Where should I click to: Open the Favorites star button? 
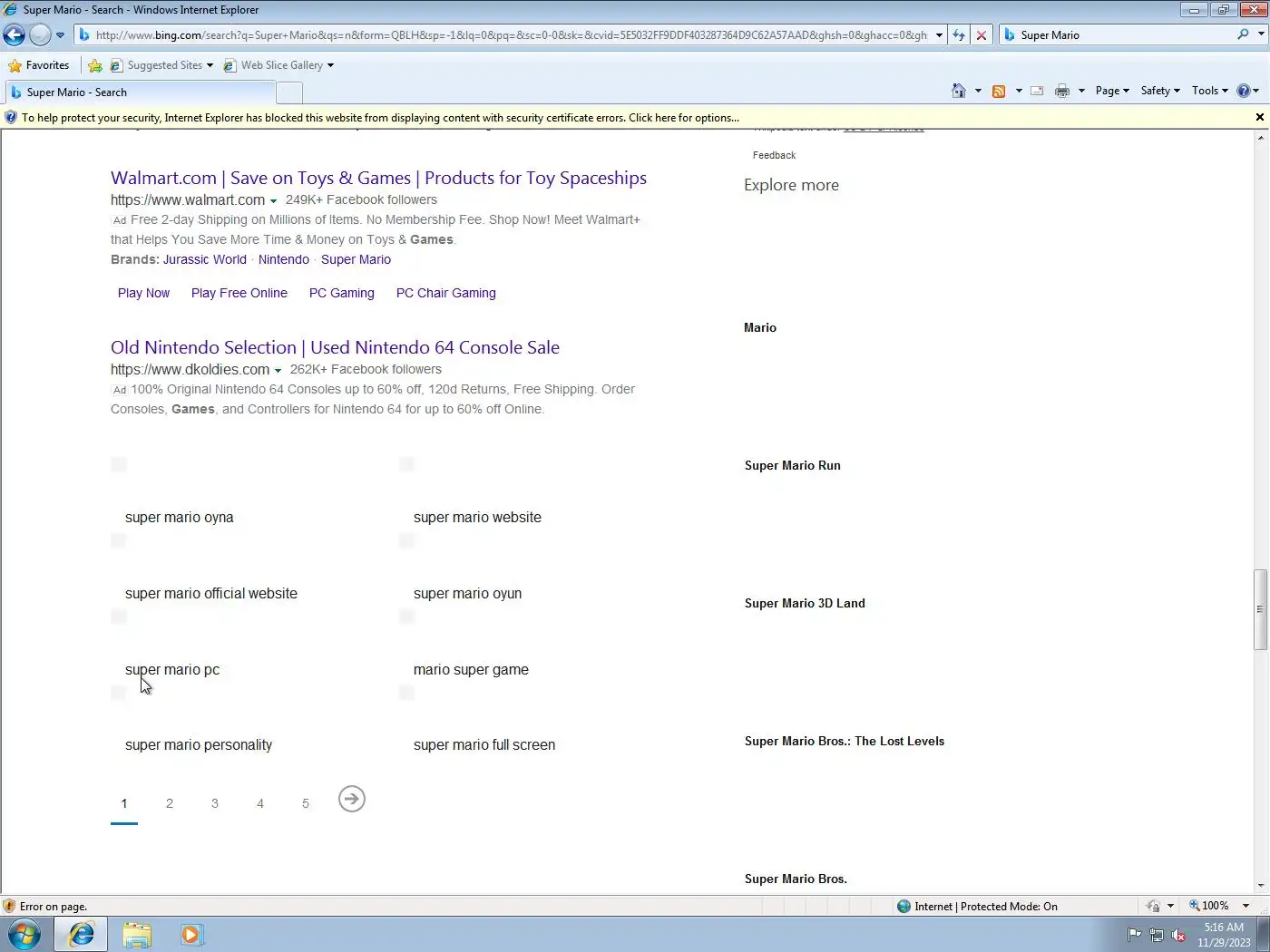click(39, 65)
